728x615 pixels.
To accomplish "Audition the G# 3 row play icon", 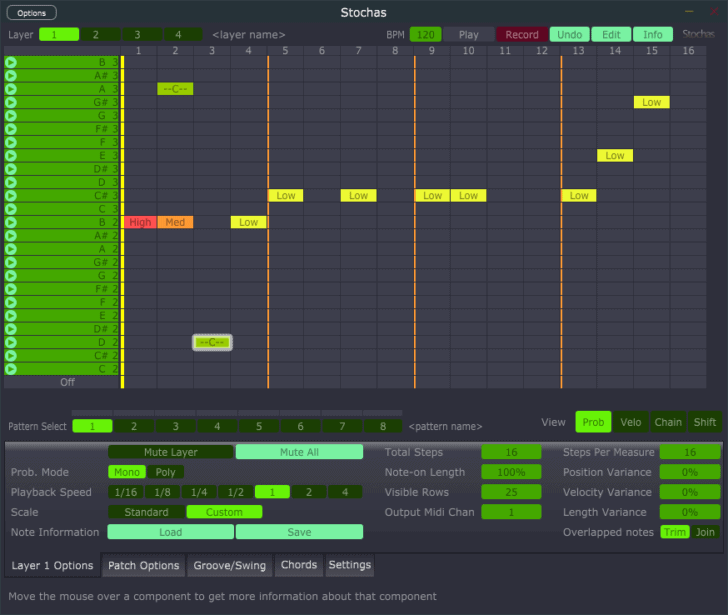I will (11, 102).
